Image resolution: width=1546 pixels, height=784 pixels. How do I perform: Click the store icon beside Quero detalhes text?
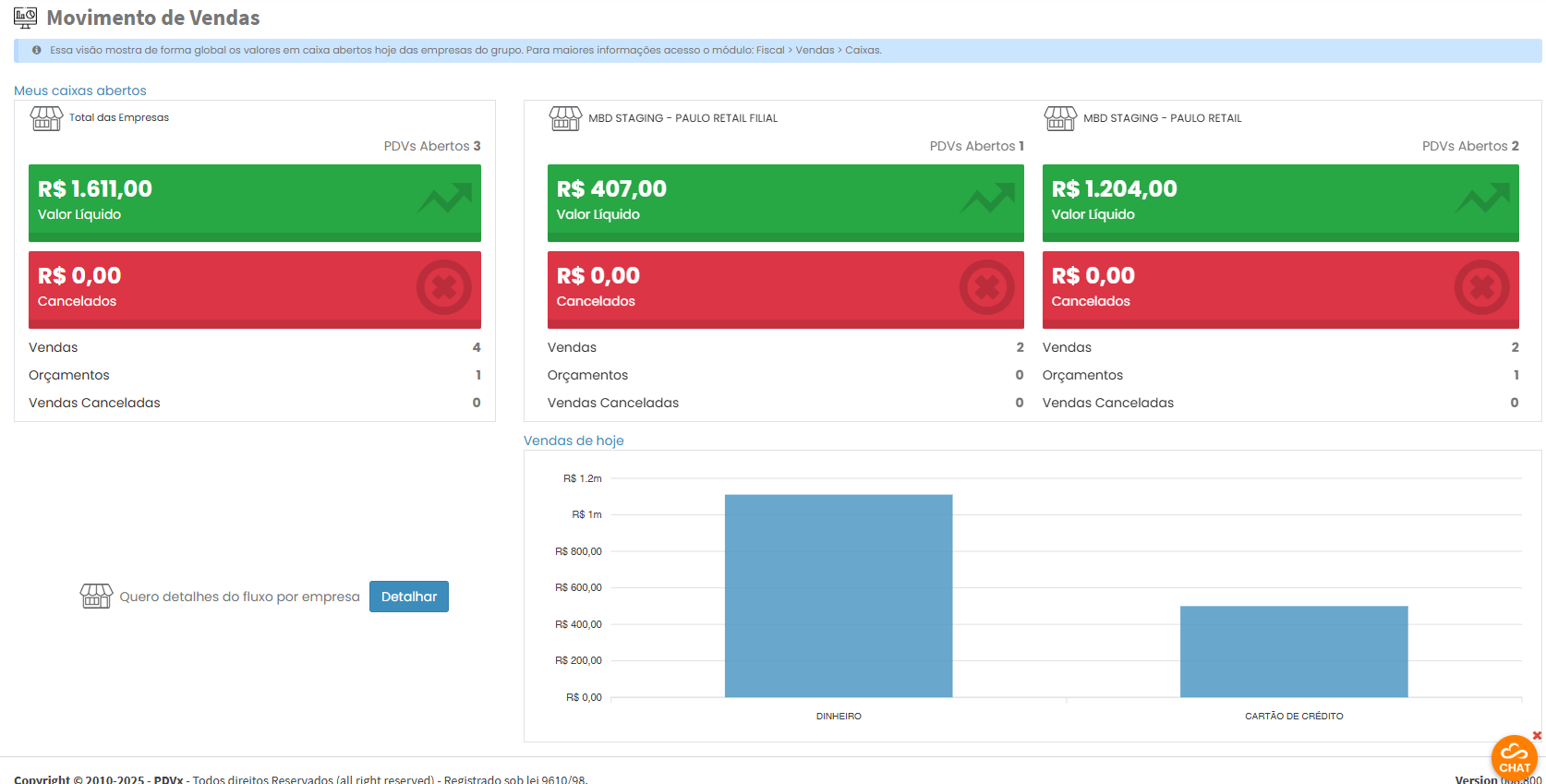[96, 597]
